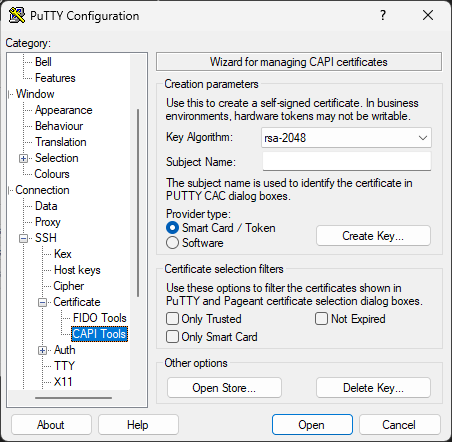
Task: Expand the Auth tree node
Action: (x=42, y=350)
